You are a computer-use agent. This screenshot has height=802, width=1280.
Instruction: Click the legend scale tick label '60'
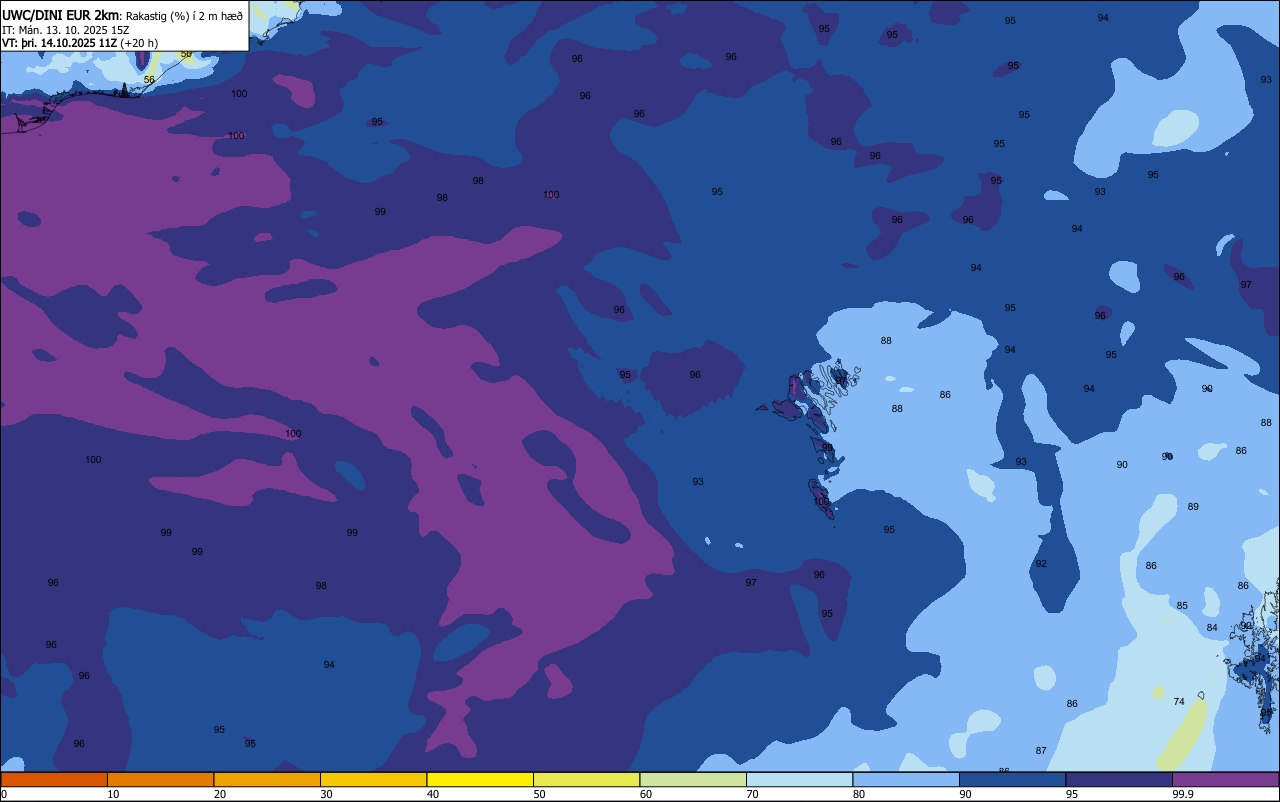pos(646,794)
